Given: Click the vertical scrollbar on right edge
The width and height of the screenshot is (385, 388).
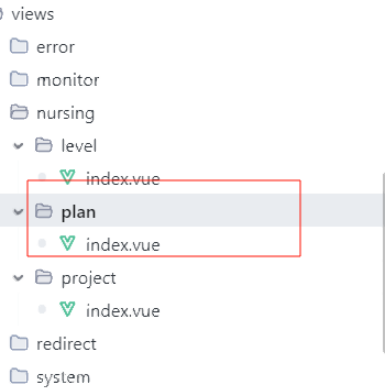Looking at the screenshot, I should (383, 263).
